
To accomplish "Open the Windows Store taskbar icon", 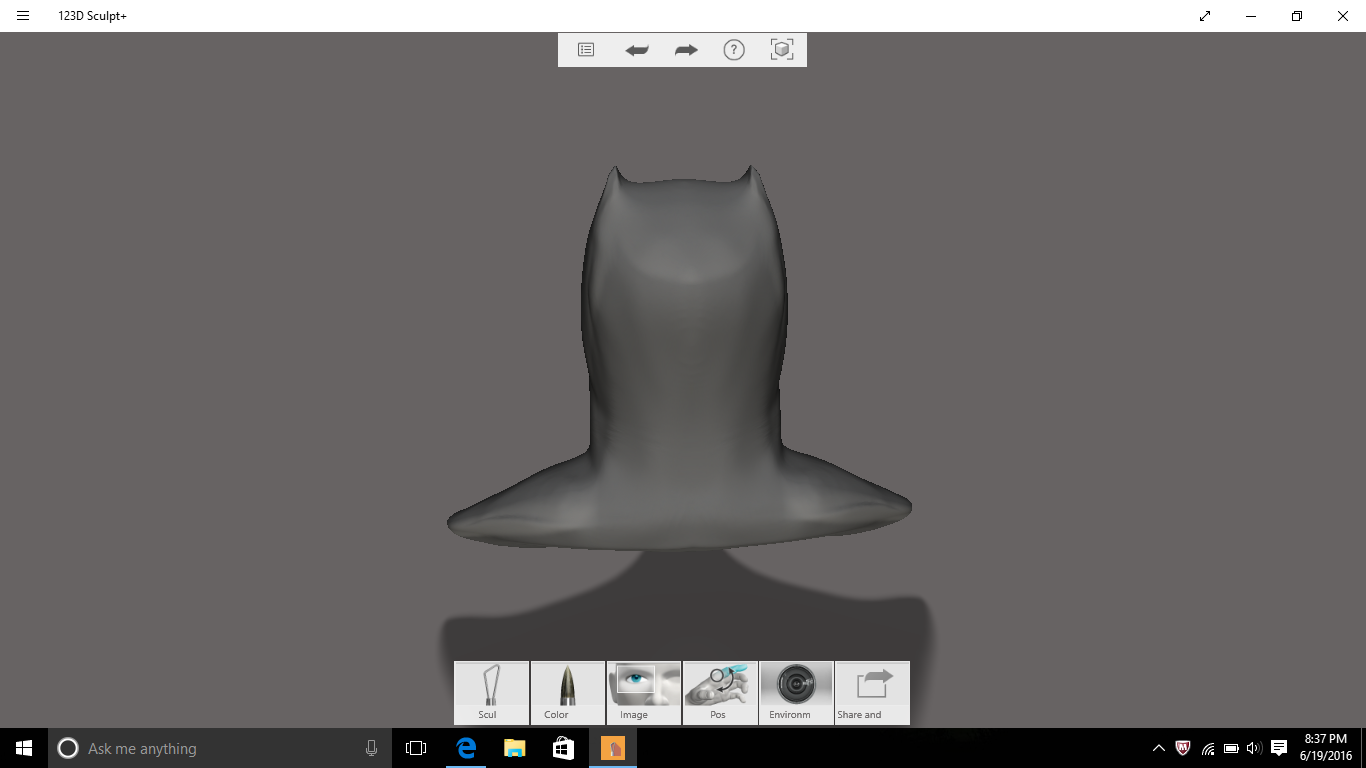I will point(563,748).
